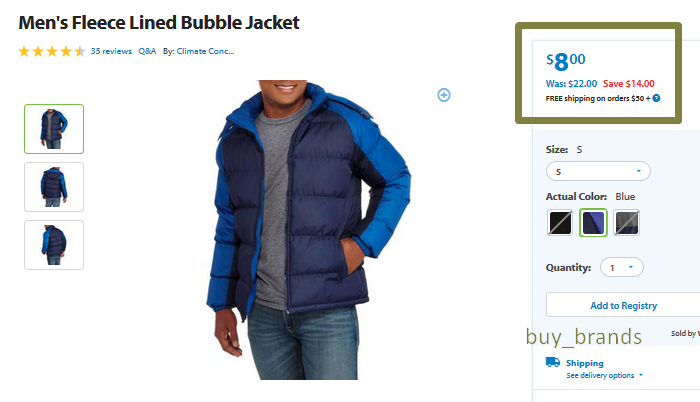Click the Add to Registry button
This screenshot has width=700, height=402.
click(x=623, y=305)
